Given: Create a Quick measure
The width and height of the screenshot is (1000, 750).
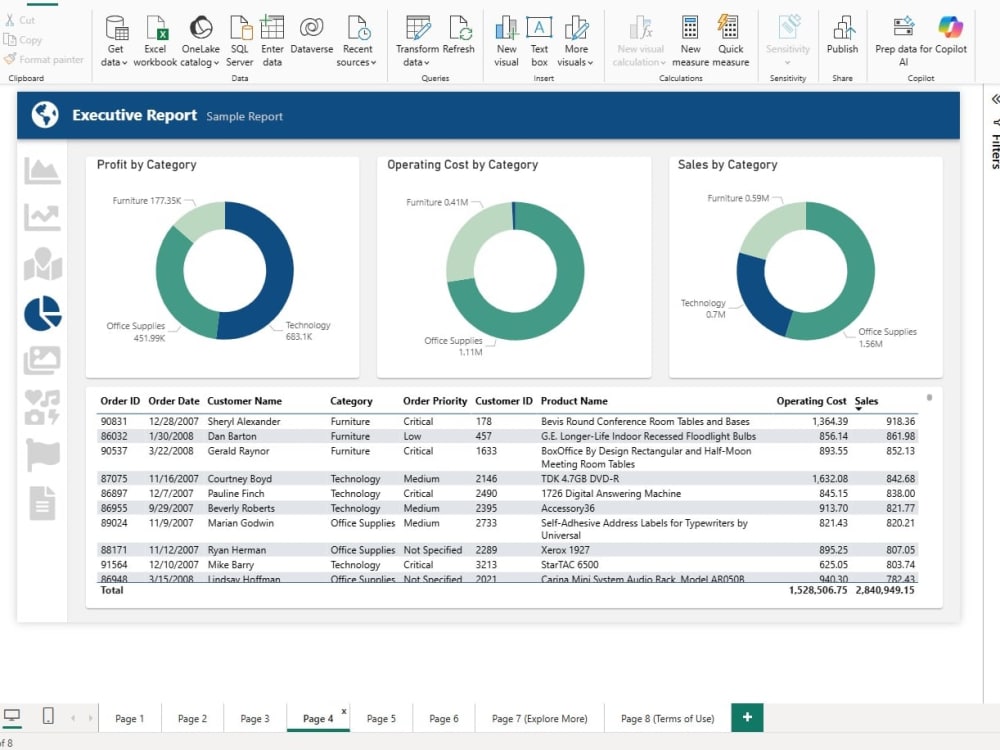Looking at the screenshot, I should point(730,41).
